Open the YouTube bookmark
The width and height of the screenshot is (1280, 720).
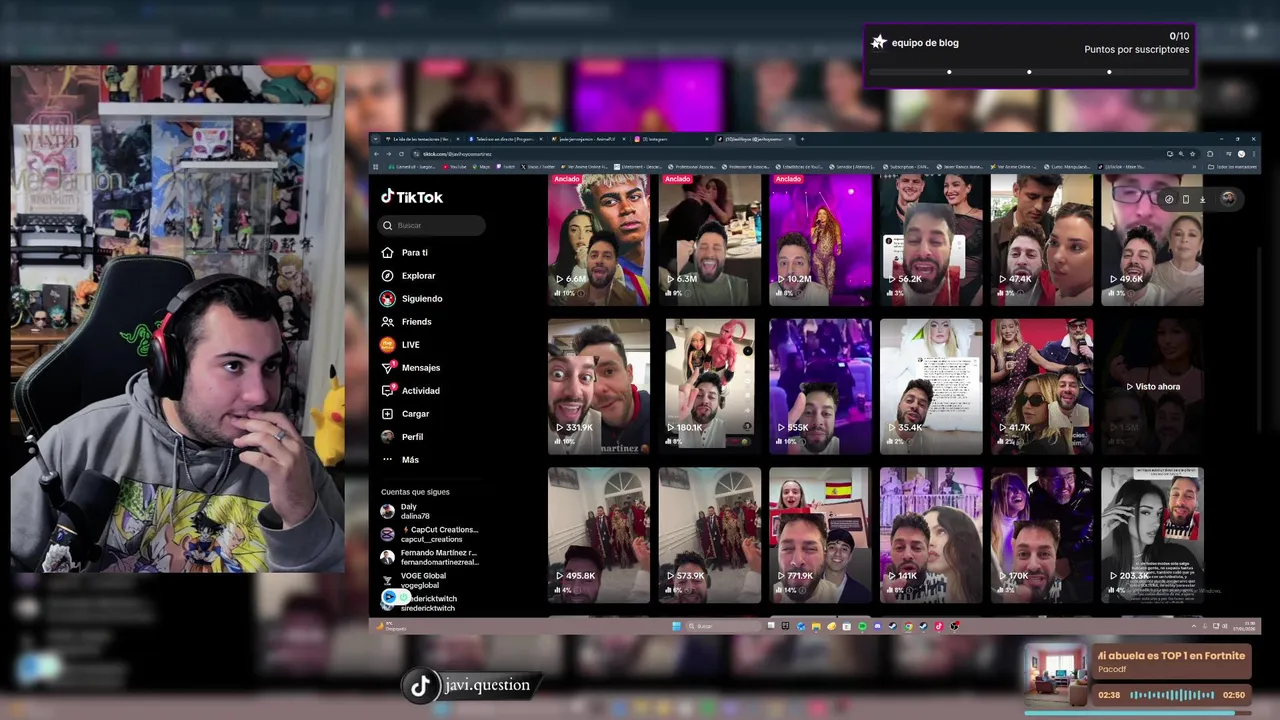coord(456,166)
